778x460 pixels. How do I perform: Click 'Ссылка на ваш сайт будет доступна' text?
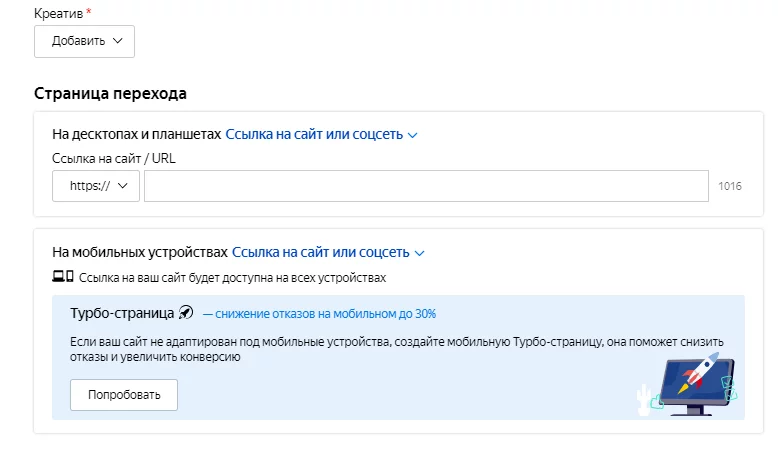pyautogui.click(x=232, y=277)
